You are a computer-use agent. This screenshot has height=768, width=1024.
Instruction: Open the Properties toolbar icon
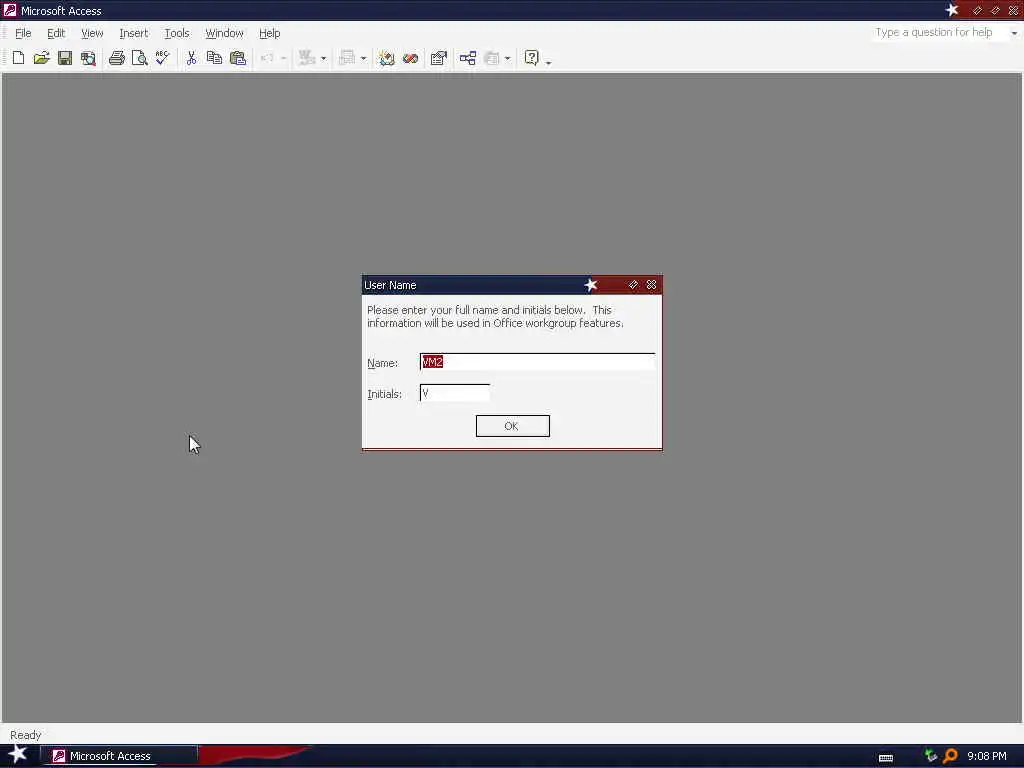[439, 58]
